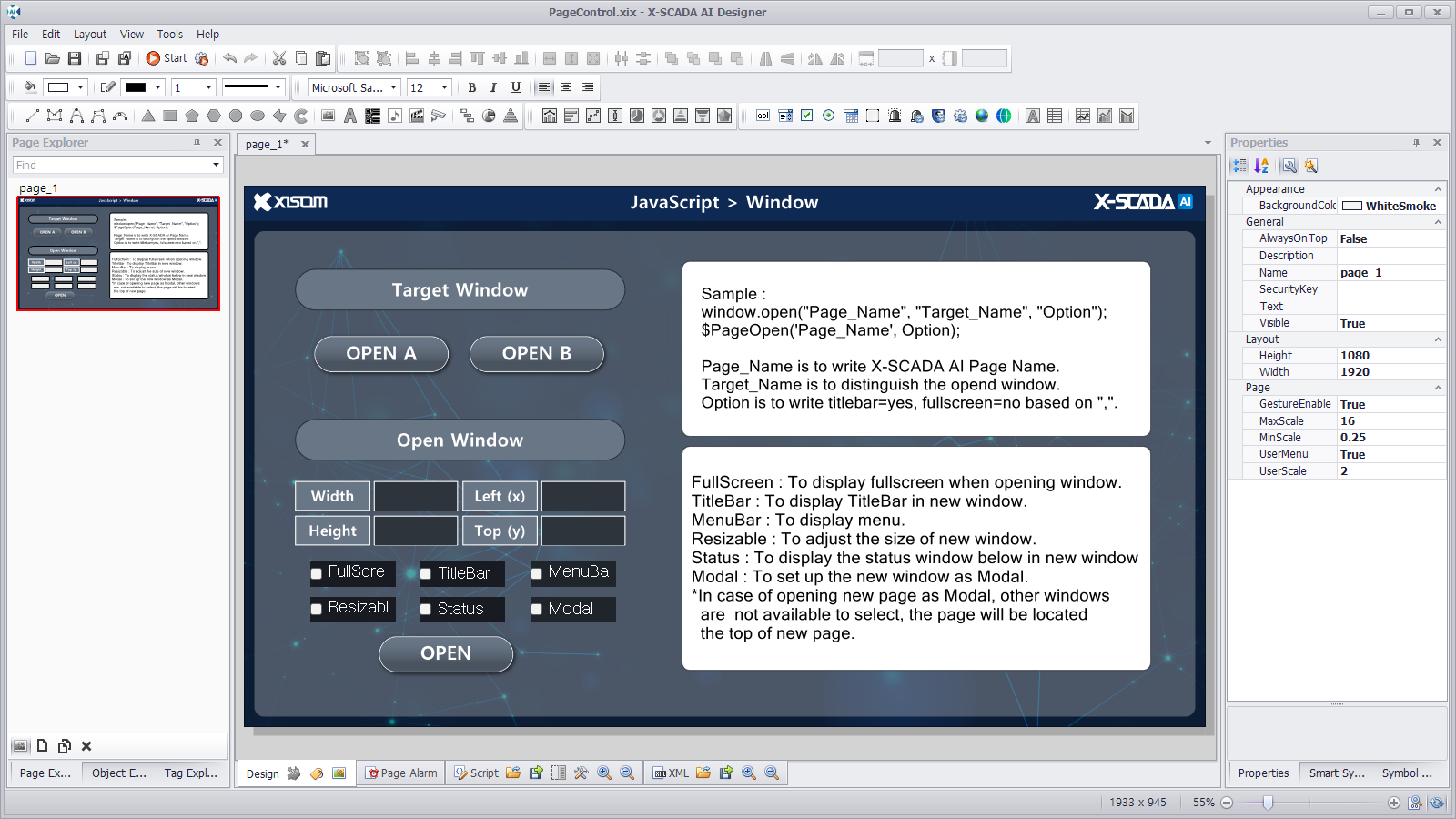Select the CCTV camera object tool

tap(439, 116)
